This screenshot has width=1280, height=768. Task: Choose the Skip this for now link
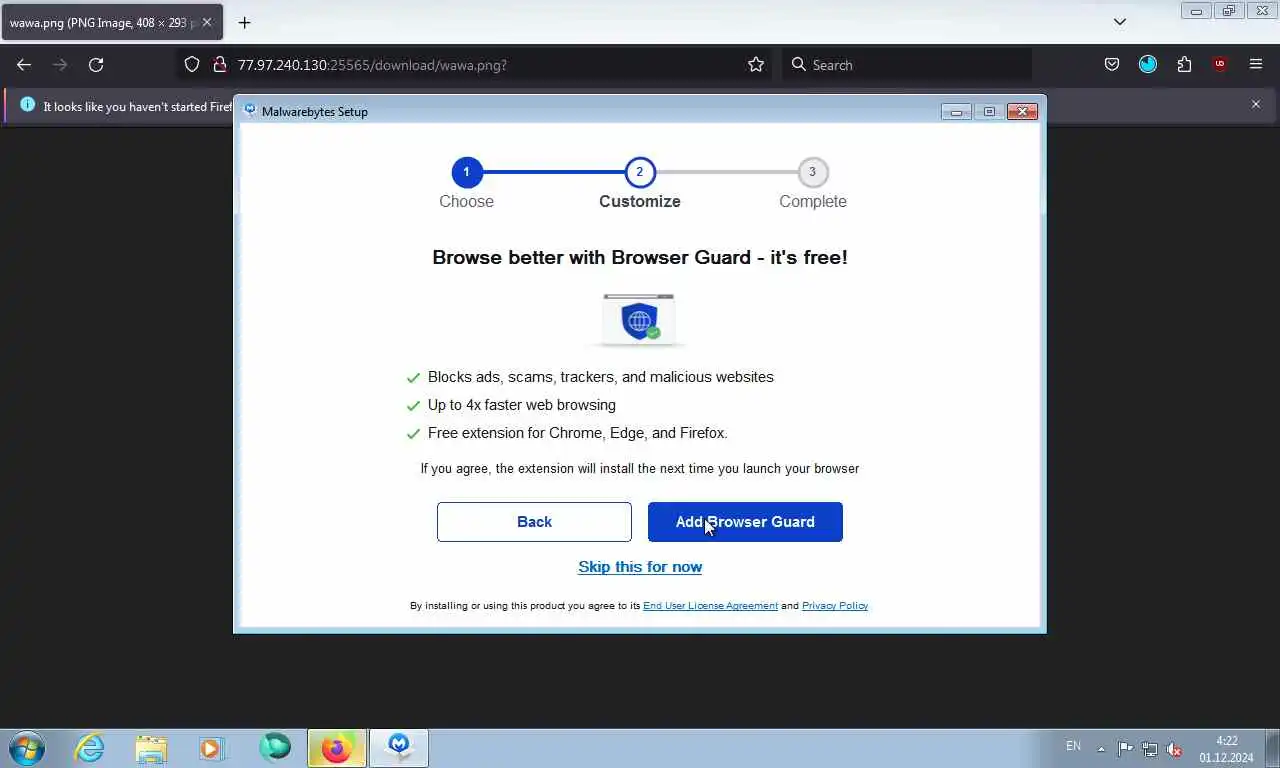(x=640, y=567)
